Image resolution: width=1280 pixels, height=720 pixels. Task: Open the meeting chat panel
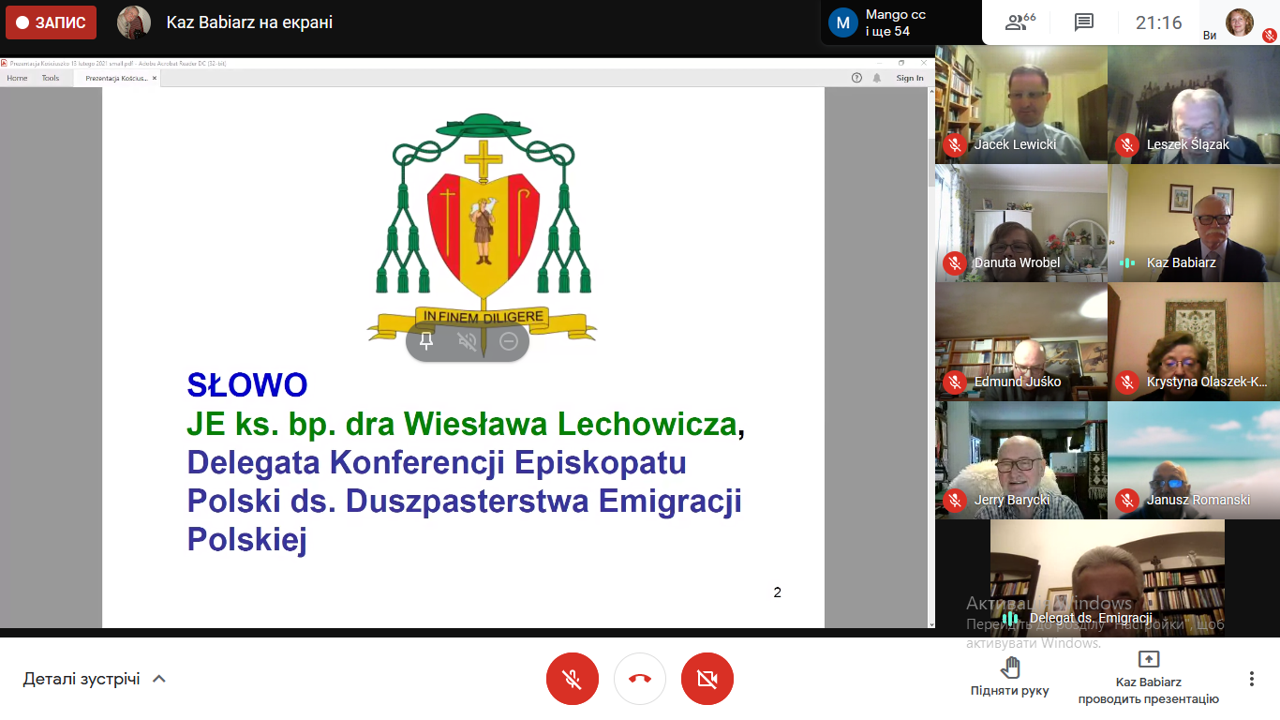pos(1084,23)
